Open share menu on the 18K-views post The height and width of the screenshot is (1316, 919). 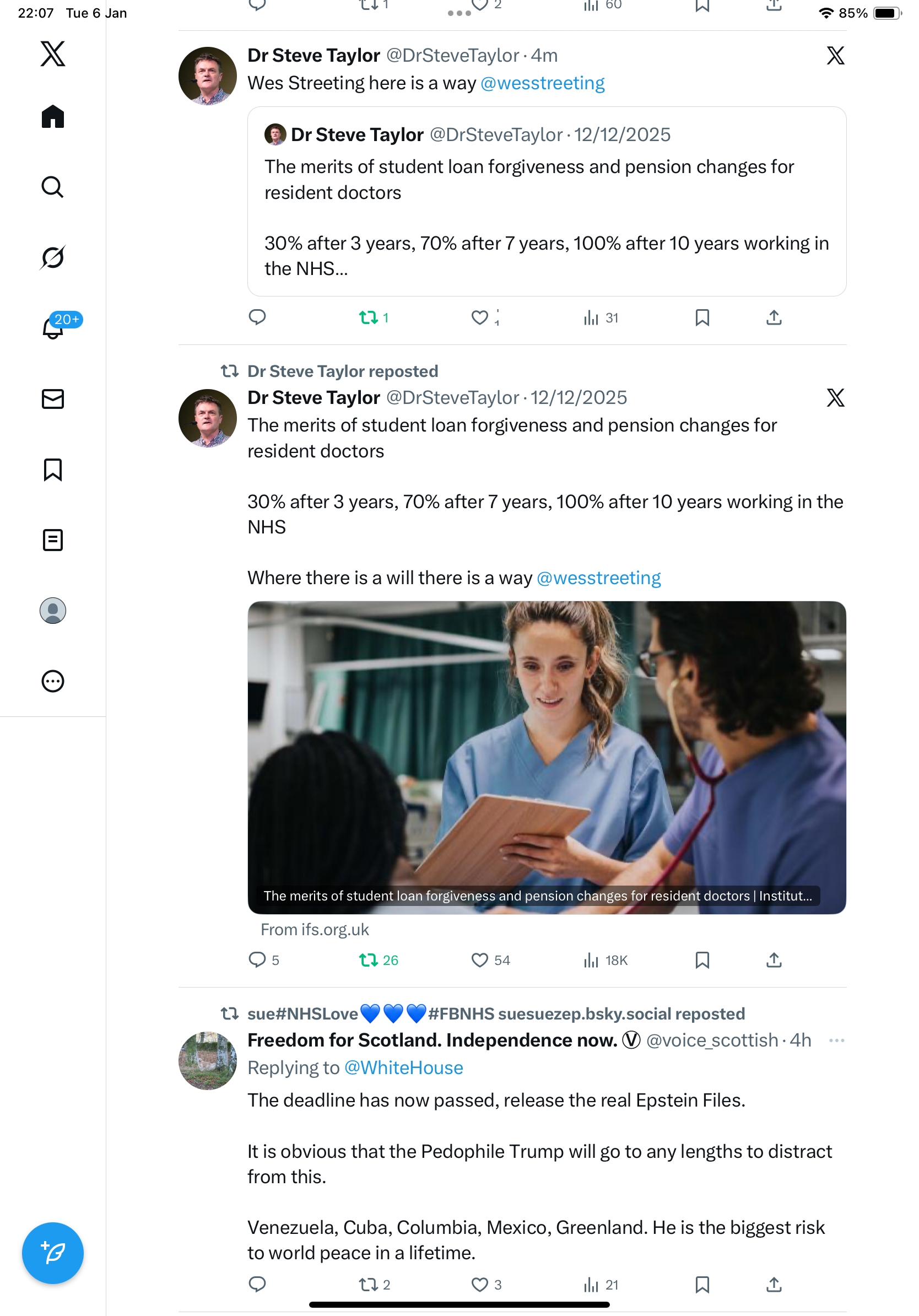pos(774,960)
